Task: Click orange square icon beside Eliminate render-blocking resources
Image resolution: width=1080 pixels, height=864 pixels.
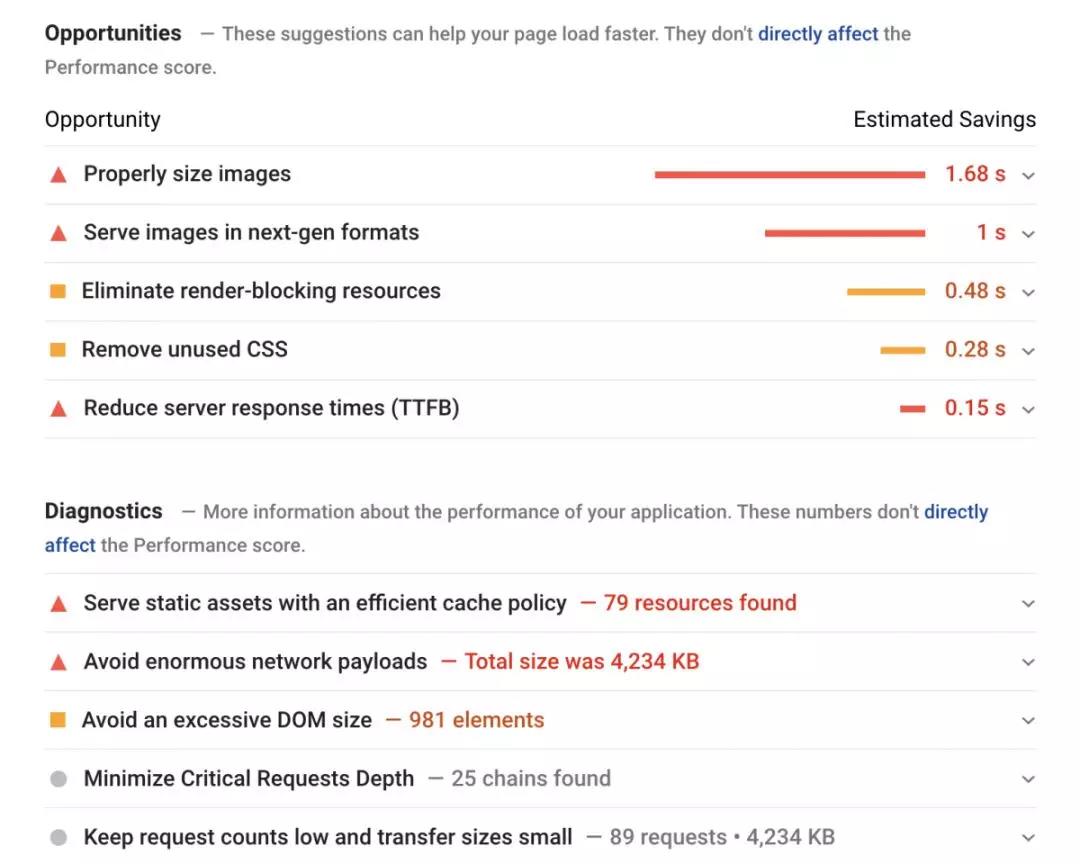Action: pos(58,291)
